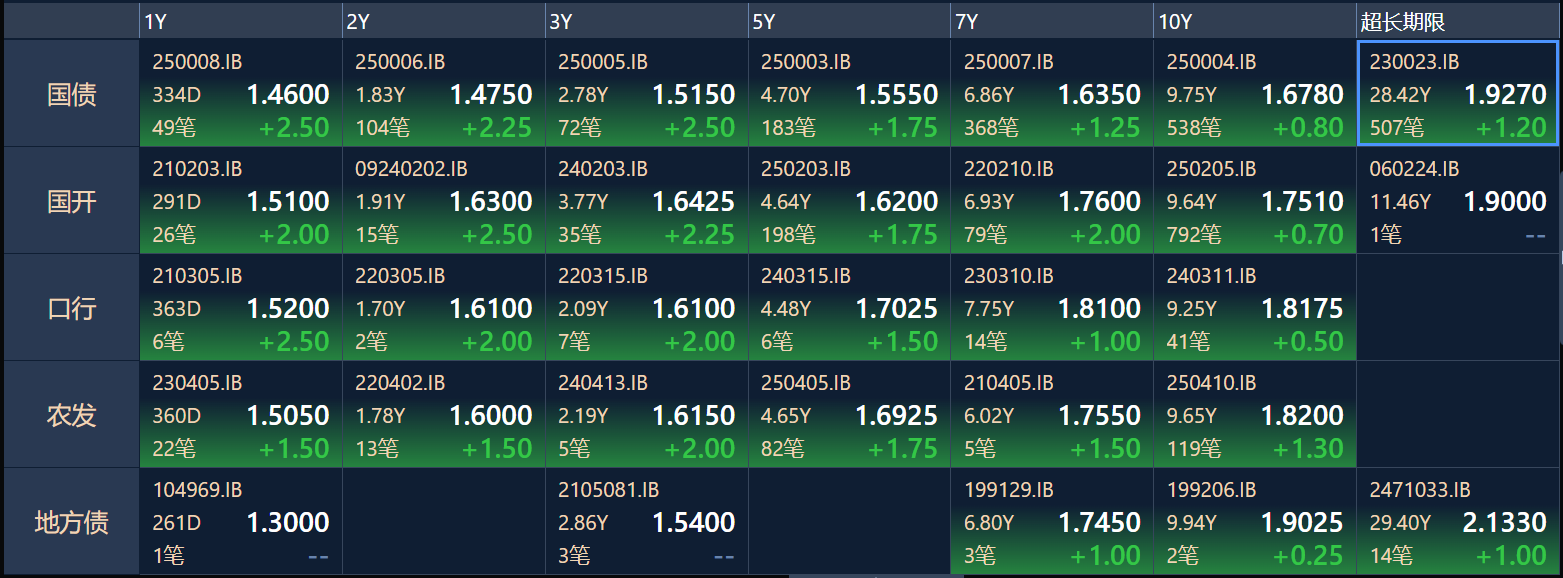Screen dimensions: 1563x578
Task: Open bond code 250004.IB
Action: tap(1211, 62)
